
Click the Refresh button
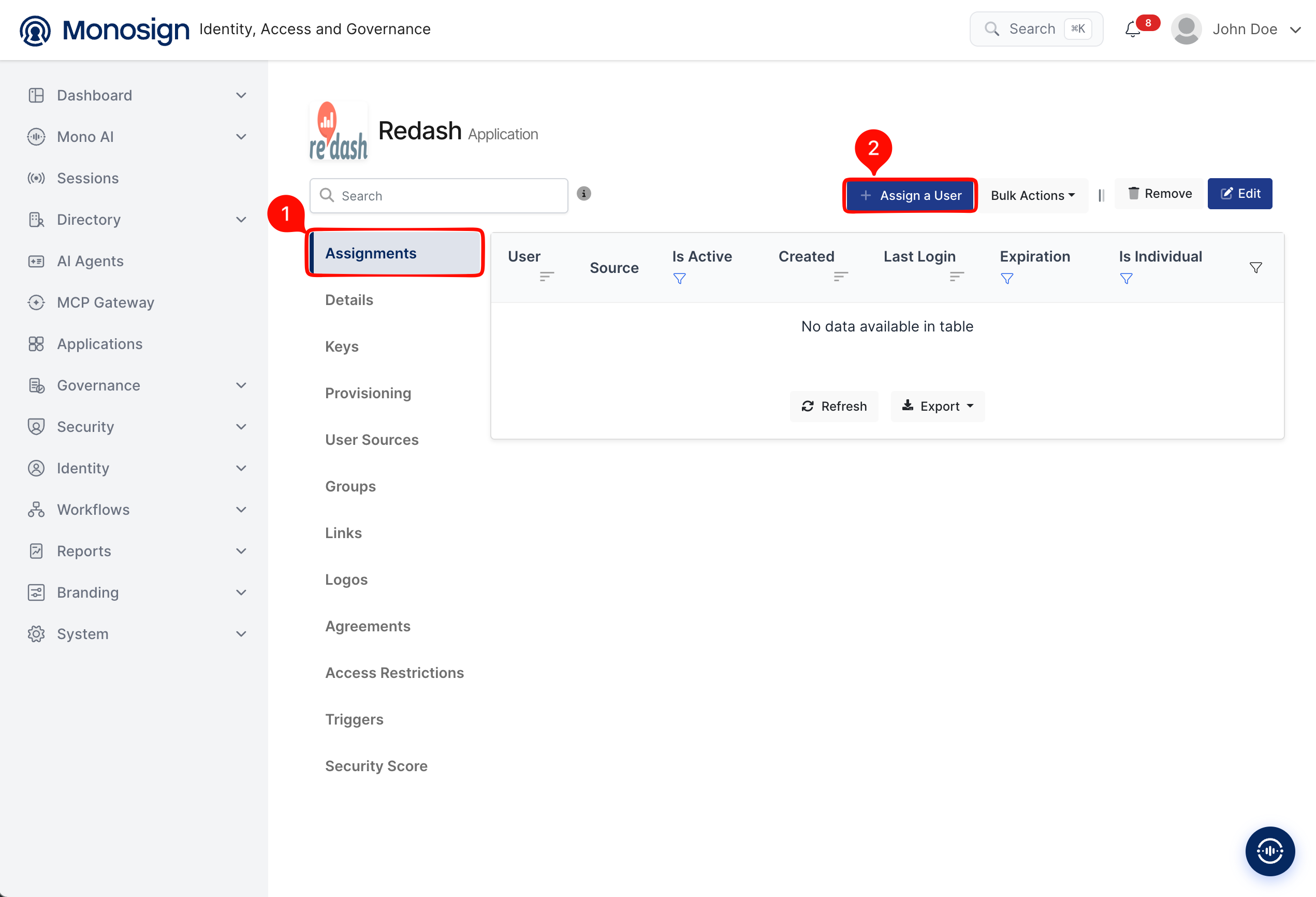834,406
